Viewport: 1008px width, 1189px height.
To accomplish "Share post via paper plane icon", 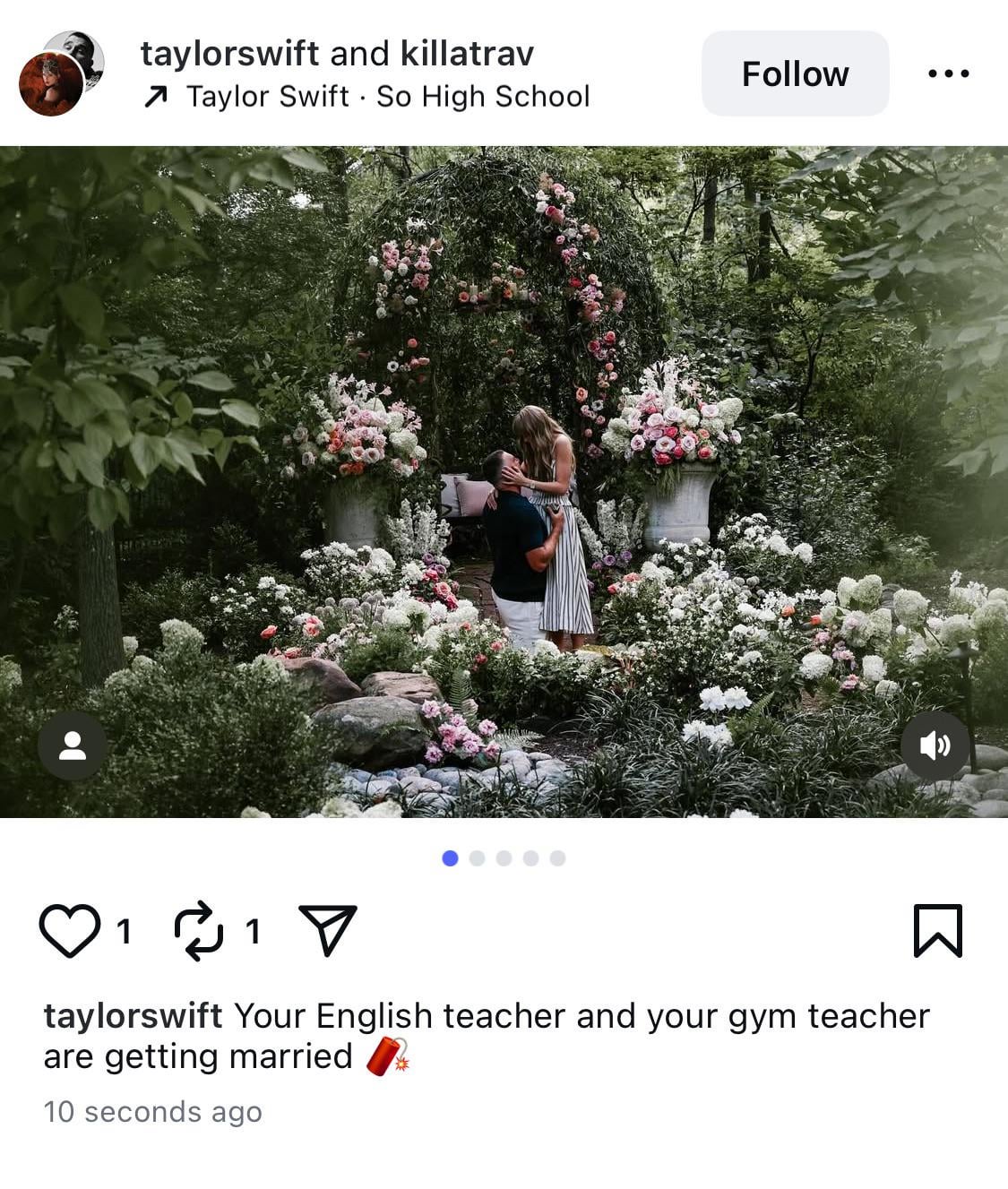I will [x=327, y=930].
